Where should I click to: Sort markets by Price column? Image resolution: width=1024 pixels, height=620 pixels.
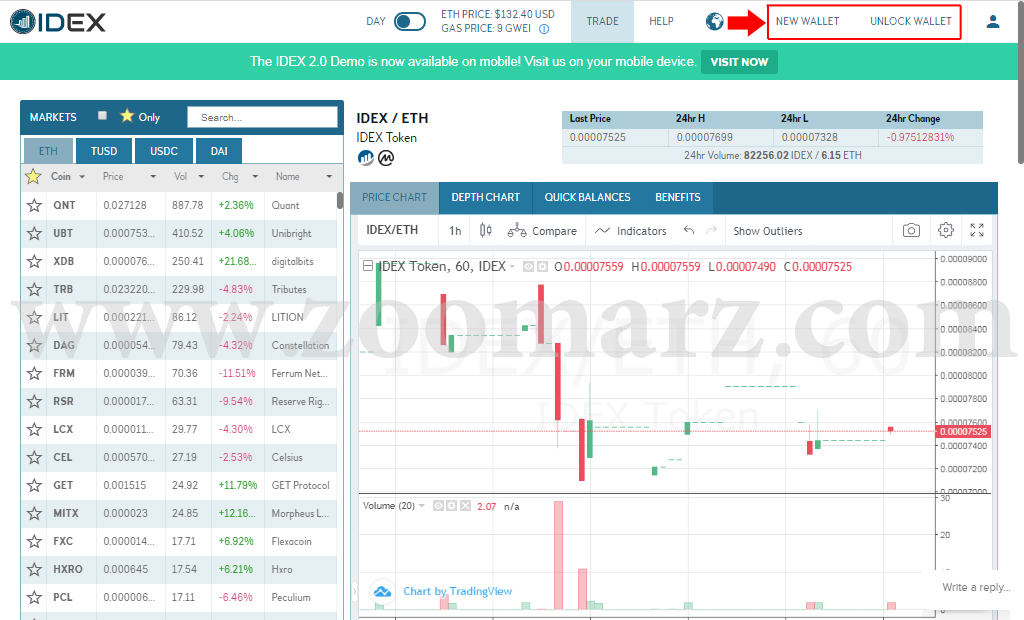[x=129, y=176]
